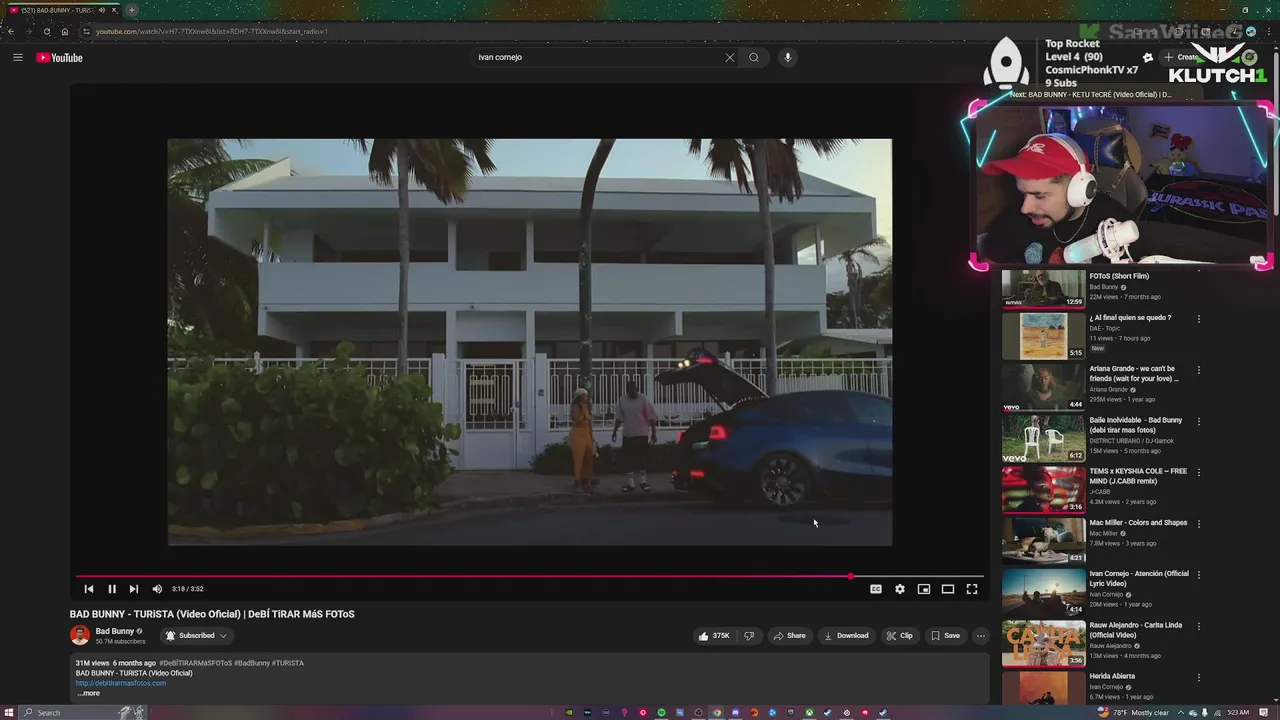Open the Spotify icon on the taskbar
Viewport: 1280px width, 720px height.
(x=661, y=713)
